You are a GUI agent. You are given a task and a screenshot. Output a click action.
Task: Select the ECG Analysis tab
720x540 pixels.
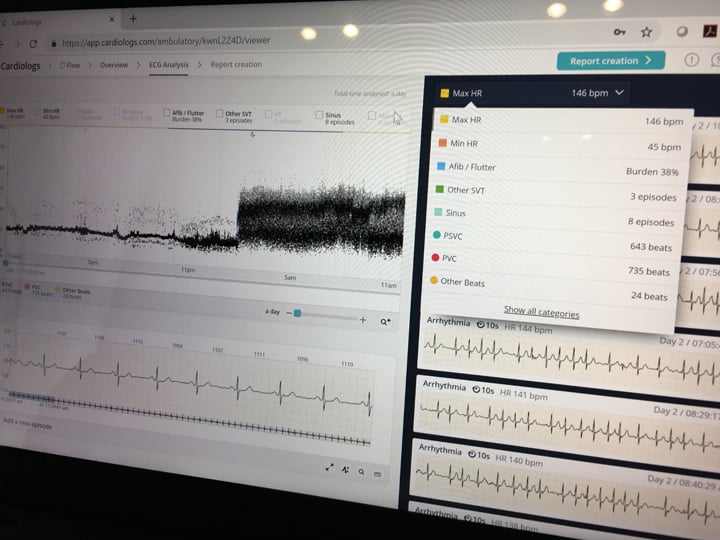click(169, 65)
